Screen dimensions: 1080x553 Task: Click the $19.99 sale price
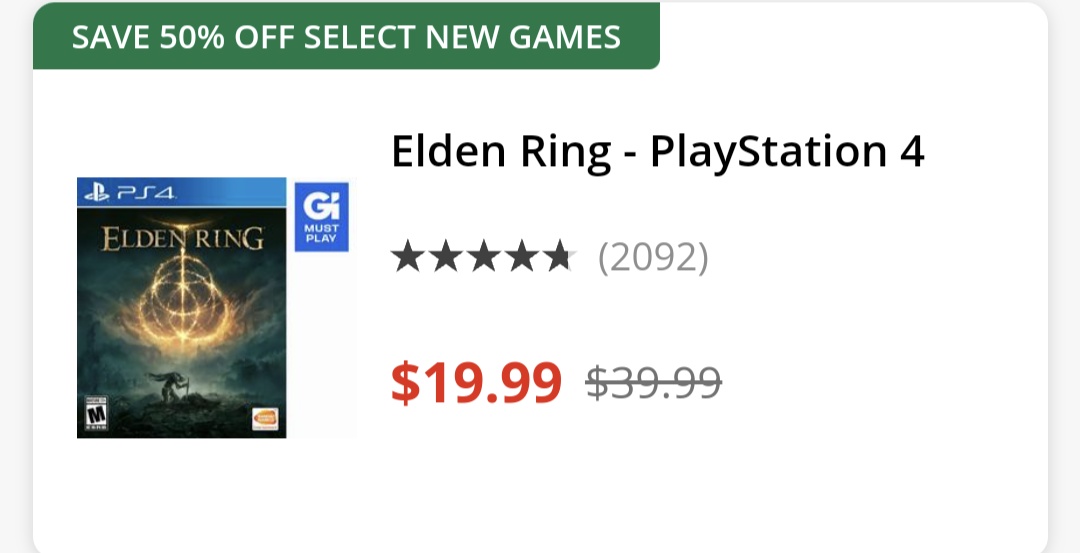(x=476, y=382)
